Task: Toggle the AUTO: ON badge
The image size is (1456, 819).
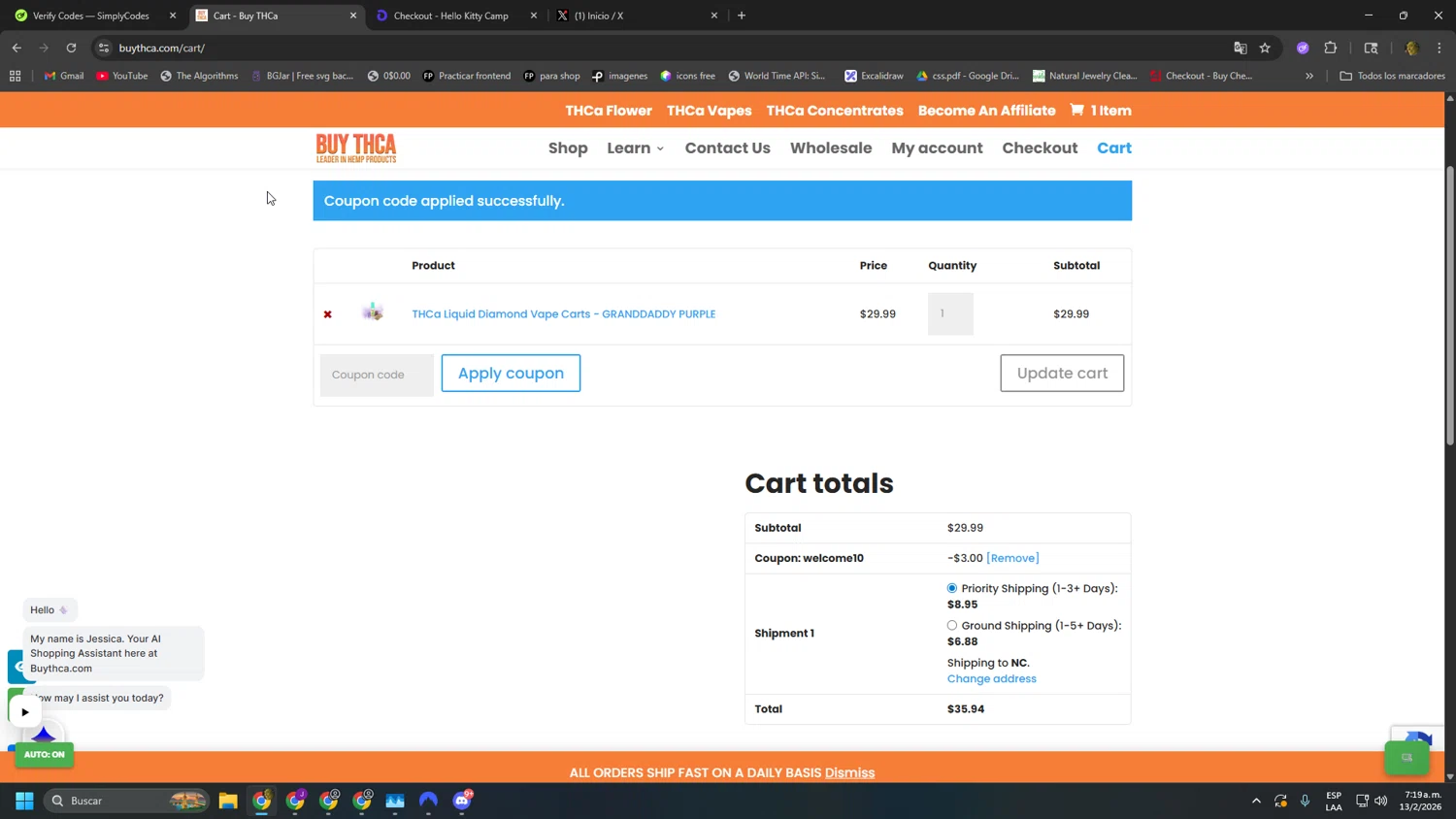Action: [x=44, y=754]
